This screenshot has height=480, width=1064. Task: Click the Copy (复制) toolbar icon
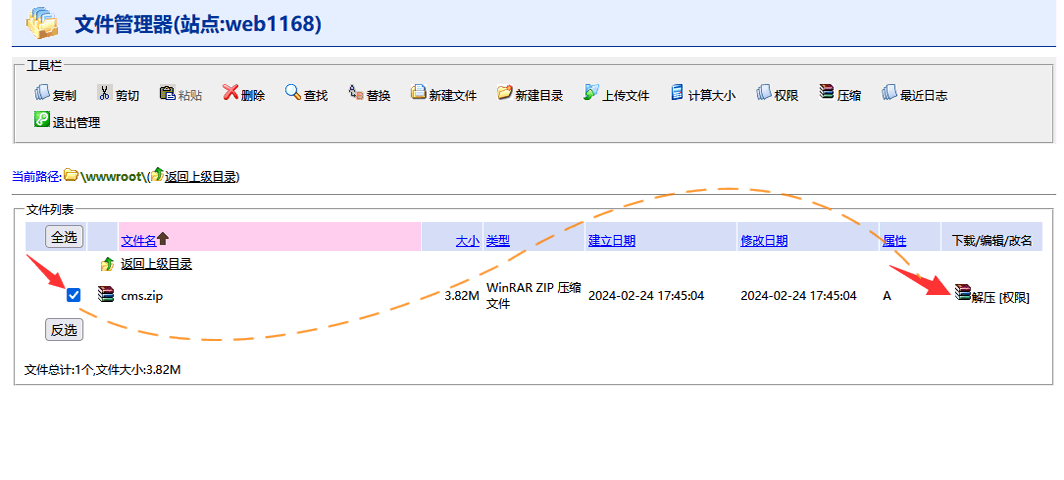[x=43, y=93]
